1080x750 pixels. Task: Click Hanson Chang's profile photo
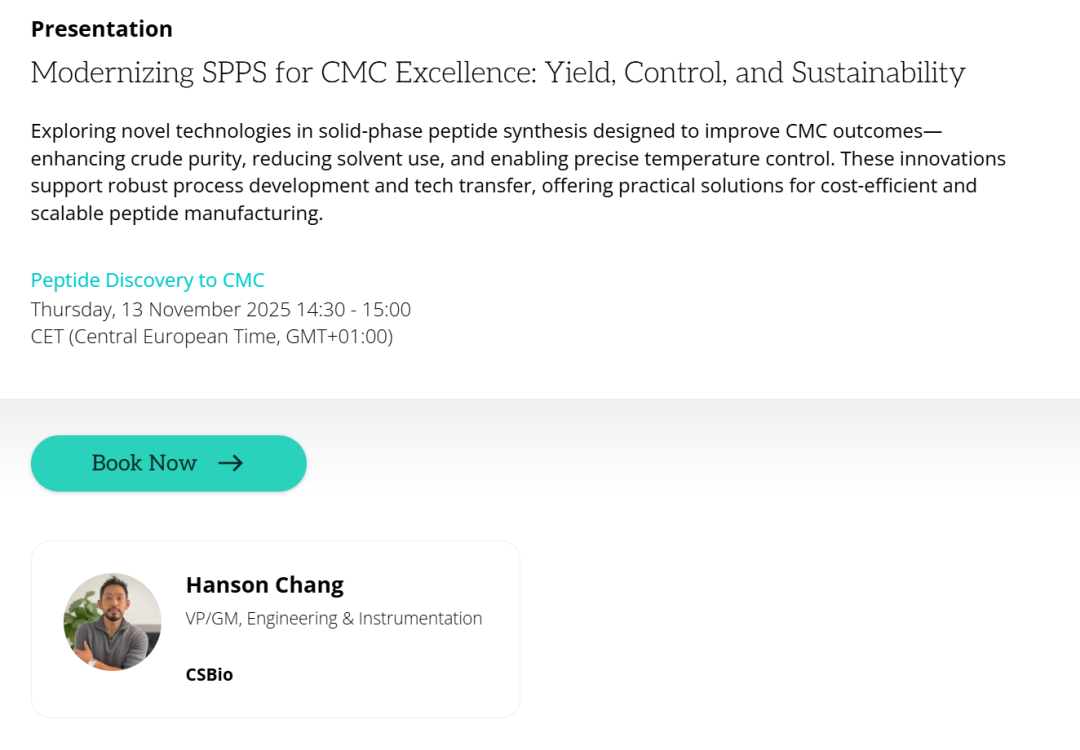point(112,622)
